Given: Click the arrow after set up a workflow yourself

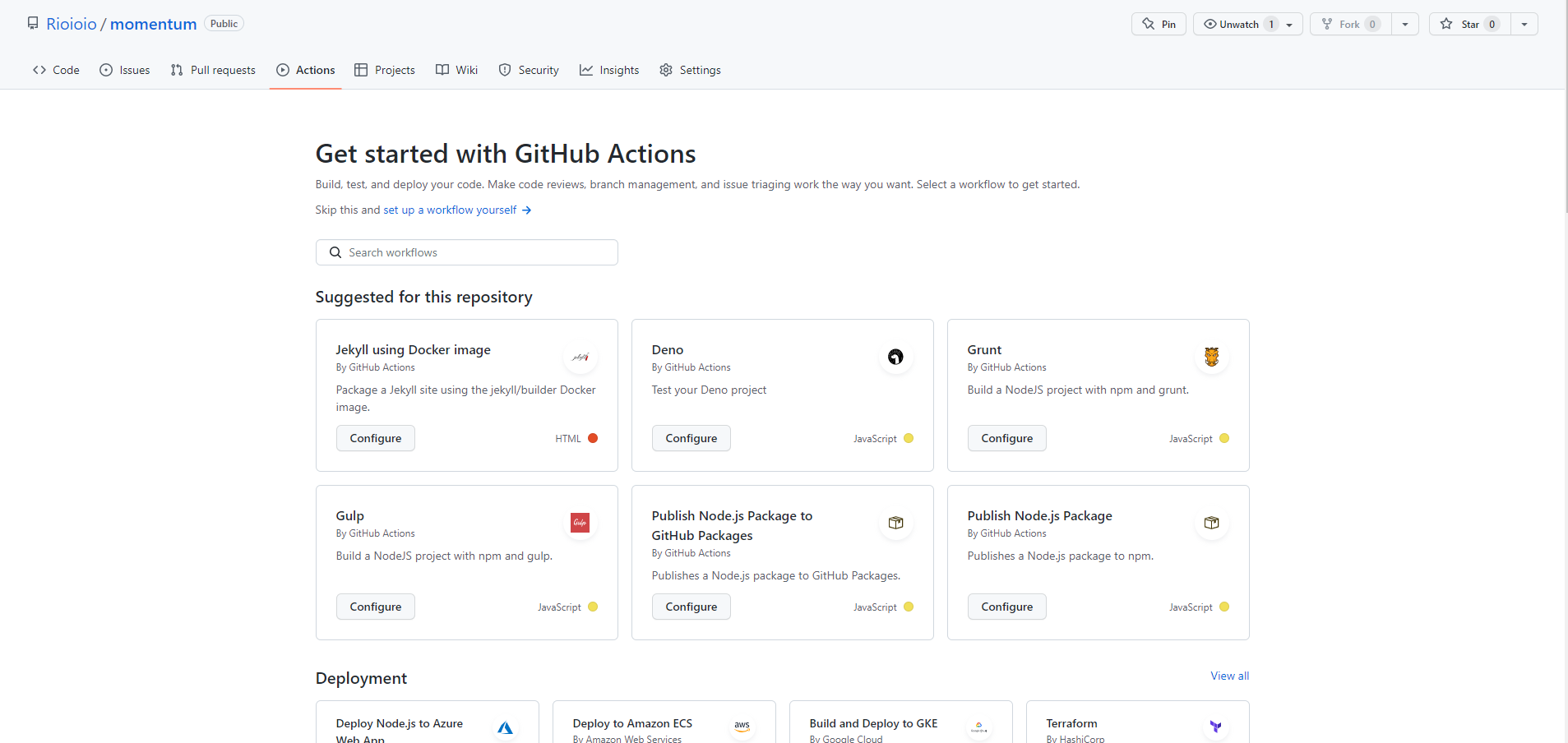Looking at the screenshot, I should pos(527,210).
